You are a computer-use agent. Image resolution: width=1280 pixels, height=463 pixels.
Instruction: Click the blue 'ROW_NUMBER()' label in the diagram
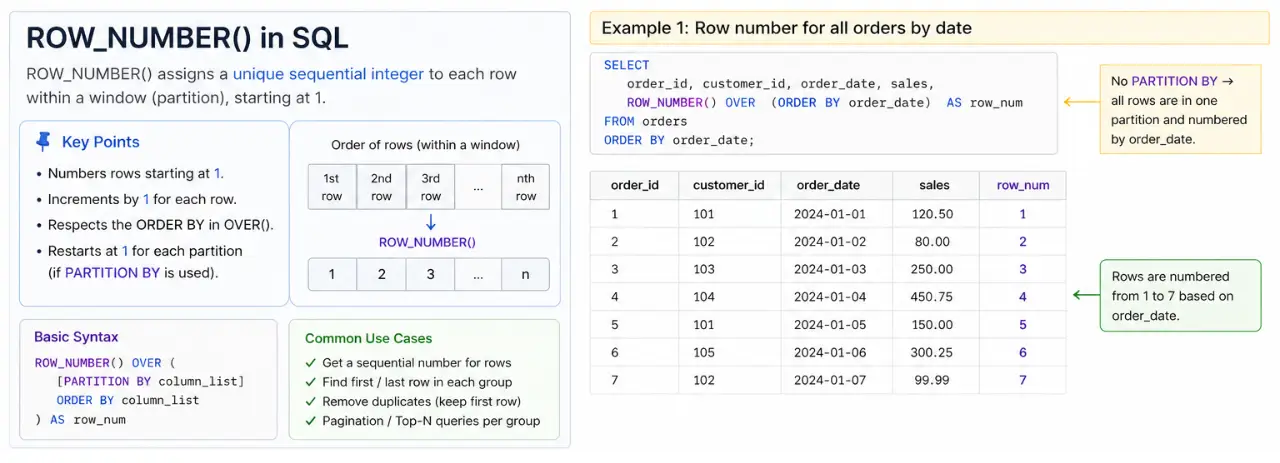click(427, 242)
